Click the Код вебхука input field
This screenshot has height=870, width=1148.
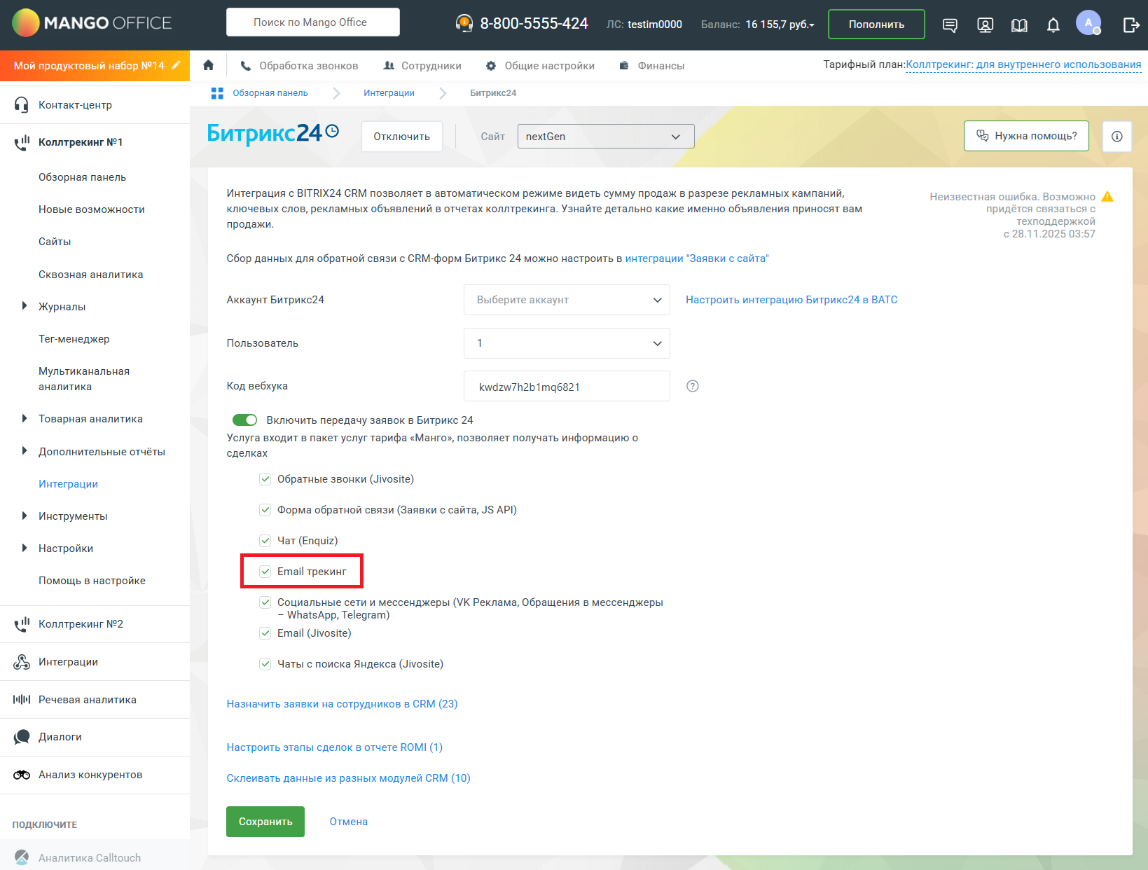[x=566, y=386]
